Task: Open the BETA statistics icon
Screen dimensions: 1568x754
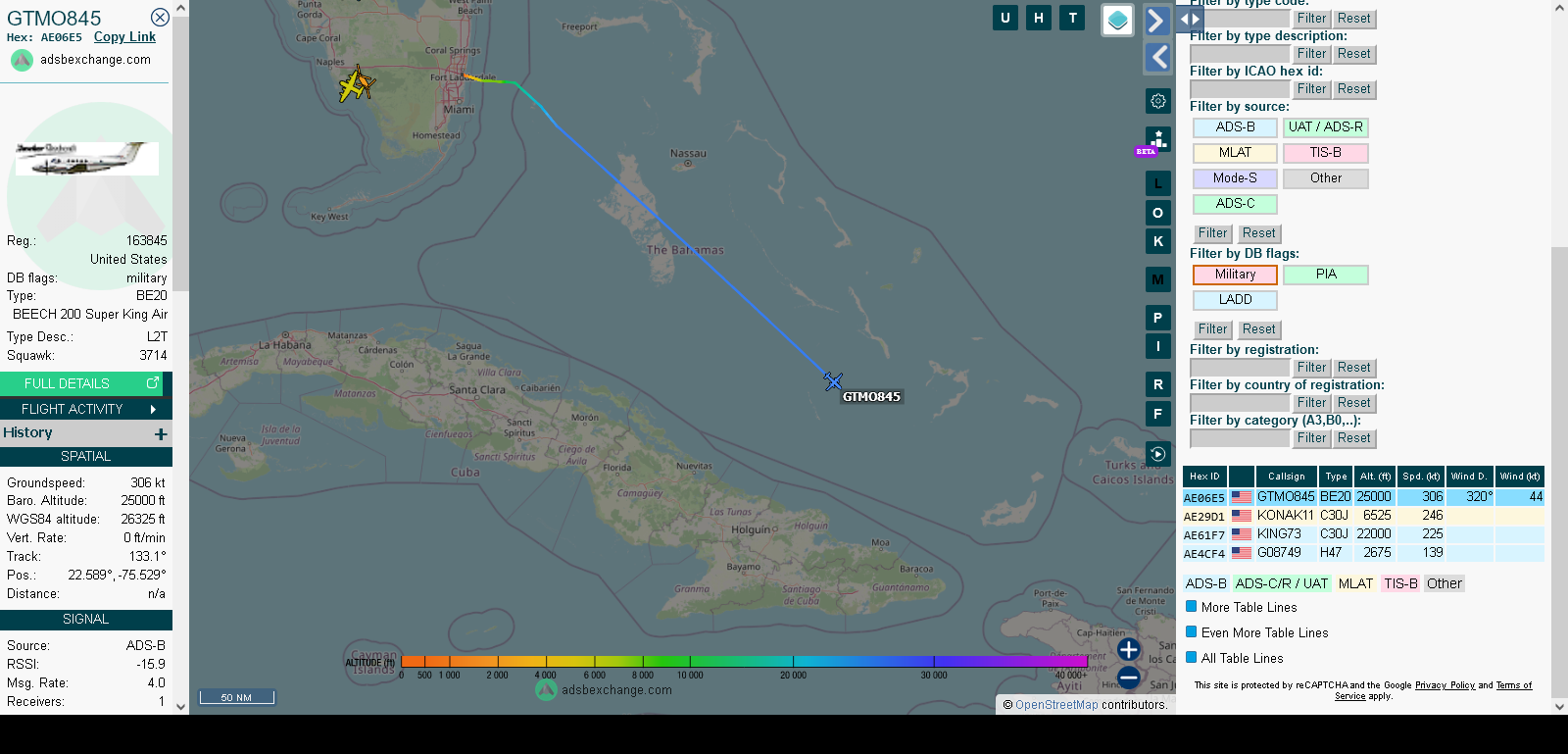Action: pos(1157,141)
